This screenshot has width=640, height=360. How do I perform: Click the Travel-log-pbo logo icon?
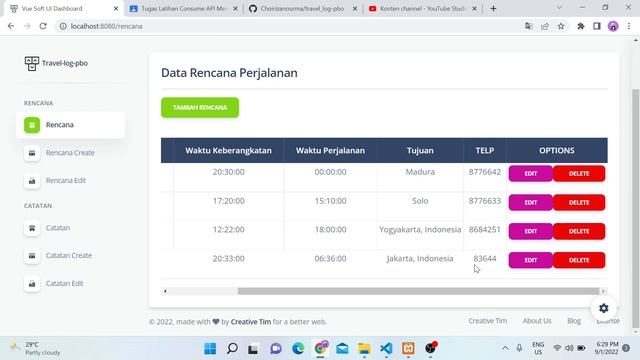[31, 63]
